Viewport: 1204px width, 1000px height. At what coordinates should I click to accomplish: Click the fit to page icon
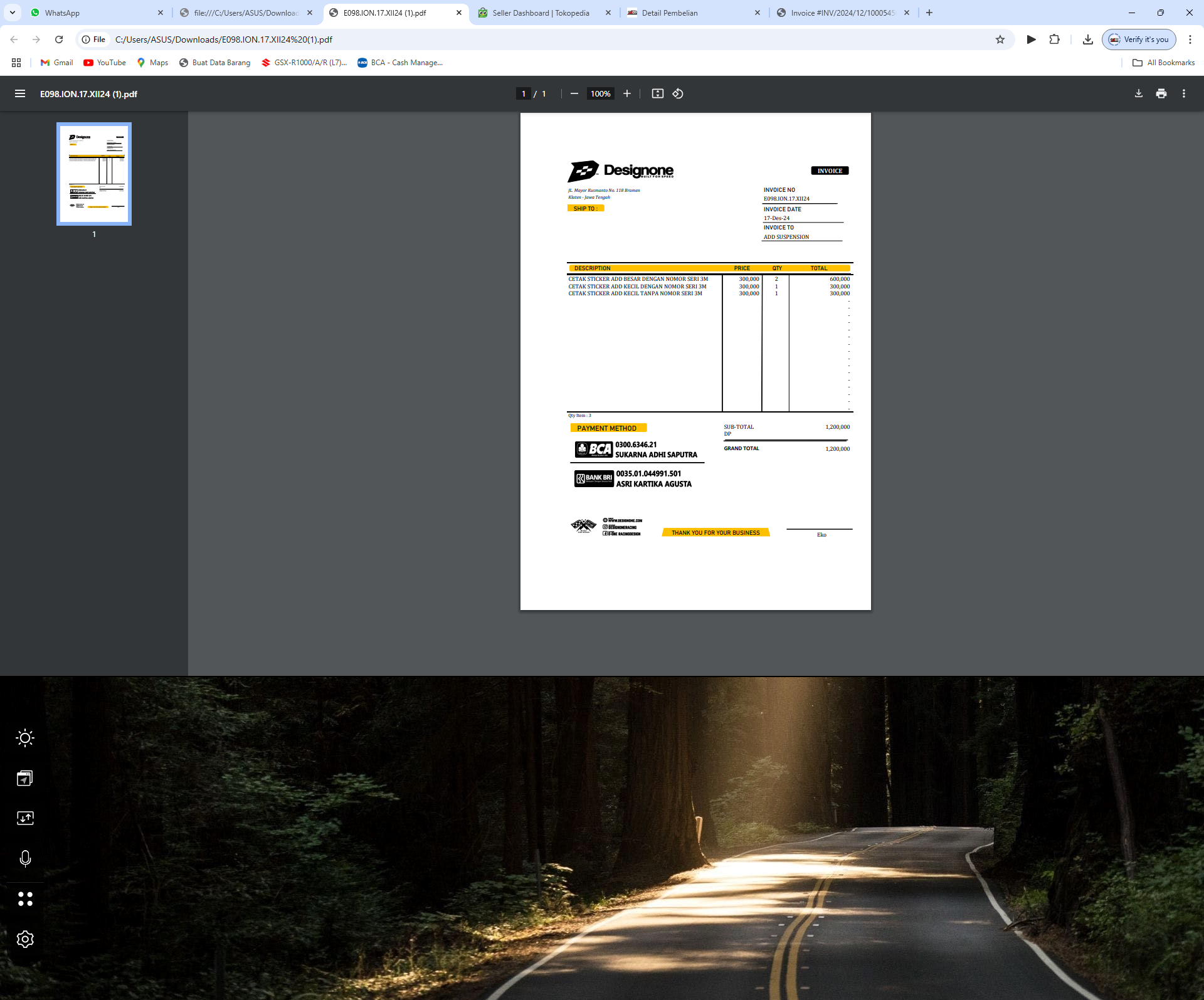657,93
